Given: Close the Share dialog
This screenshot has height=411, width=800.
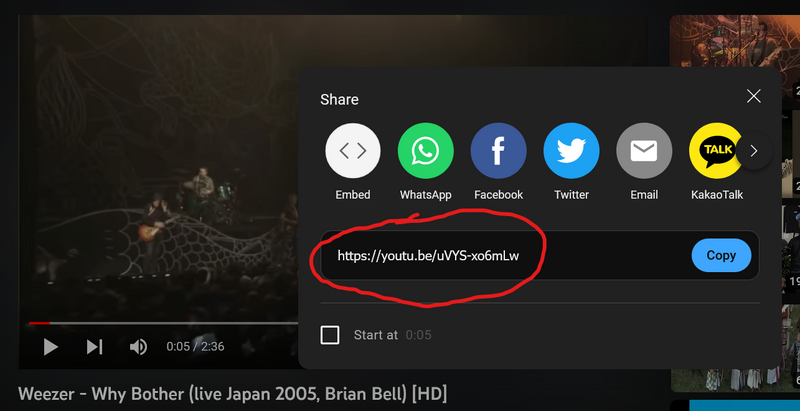Looking at the screenshot, I should click(754, 96).
